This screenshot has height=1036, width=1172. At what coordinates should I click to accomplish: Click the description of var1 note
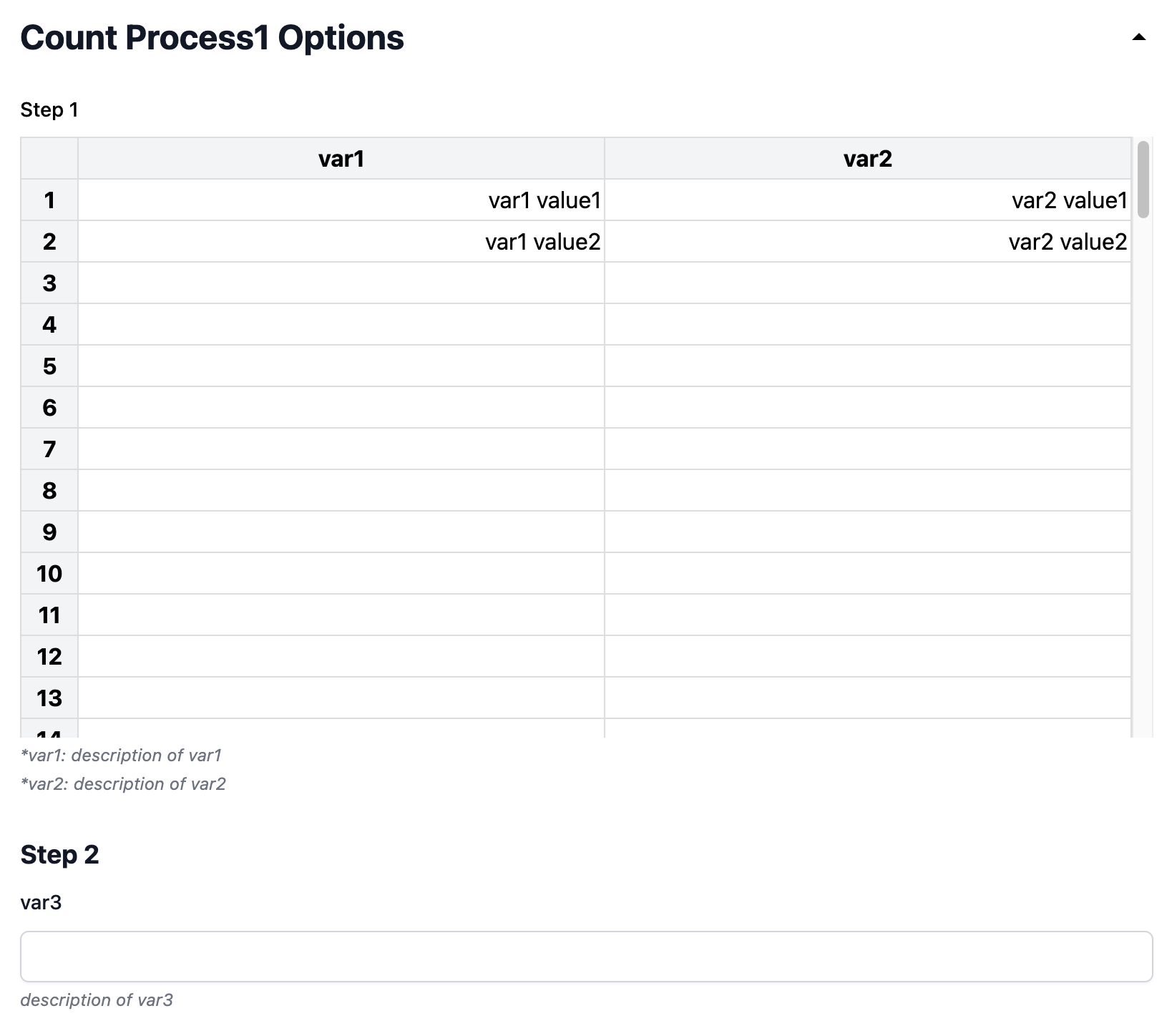pyautogui.click(x=122, y=755)
